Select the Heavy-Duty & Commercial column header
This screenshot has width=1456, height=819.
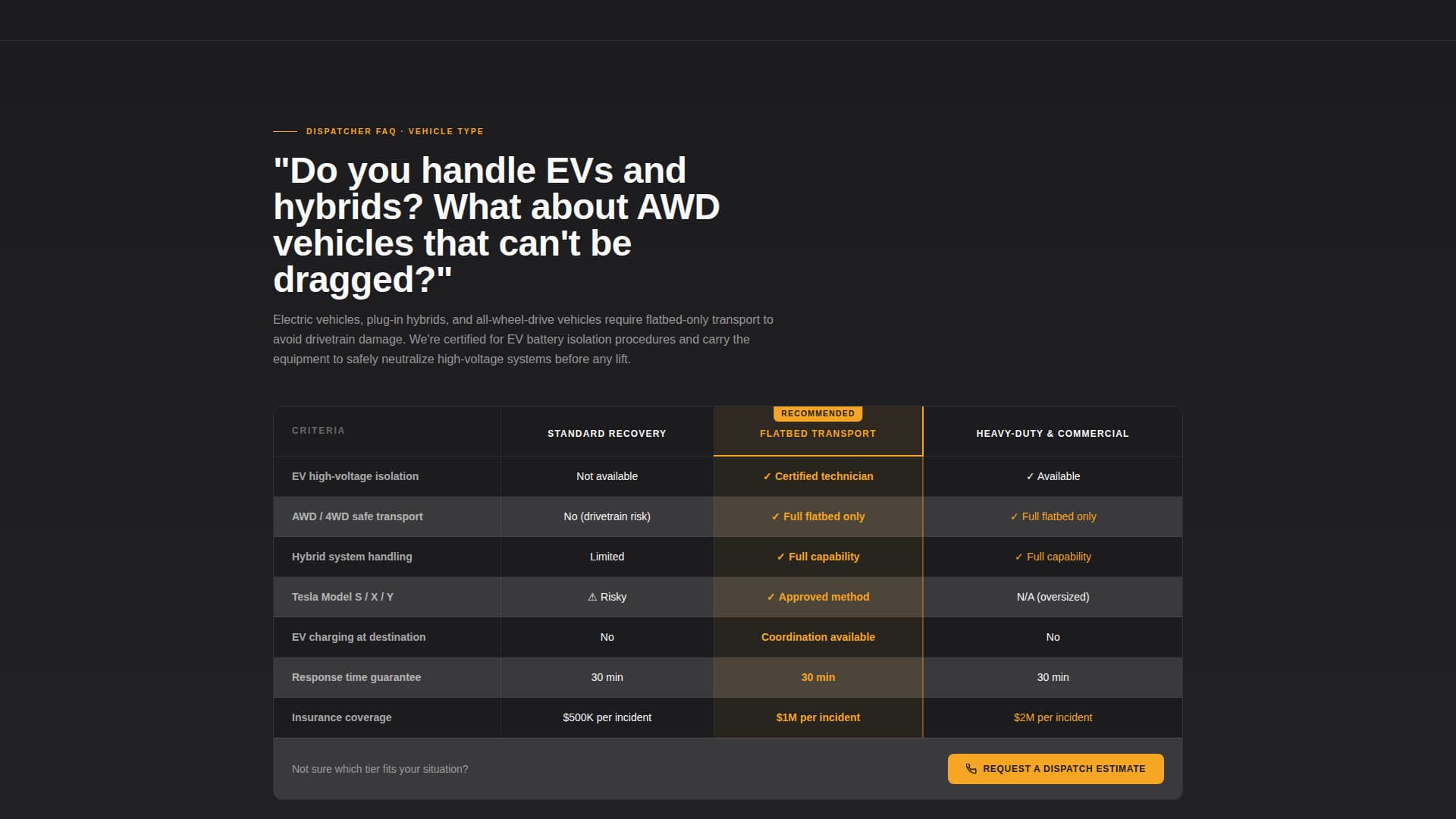[1052, 434]
